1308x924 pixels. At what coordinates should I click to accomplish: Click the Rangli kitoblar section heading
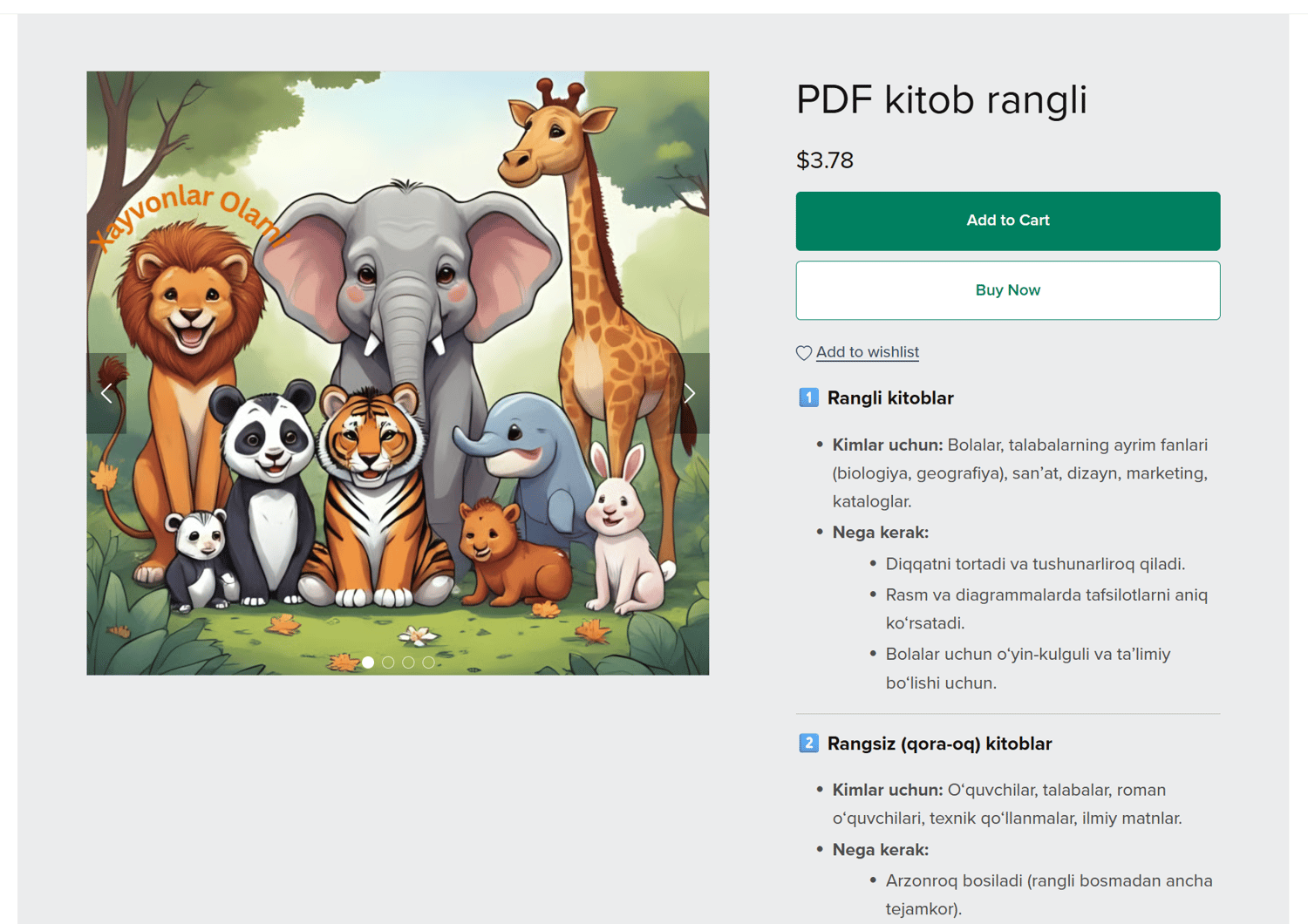tap(889, 398)
